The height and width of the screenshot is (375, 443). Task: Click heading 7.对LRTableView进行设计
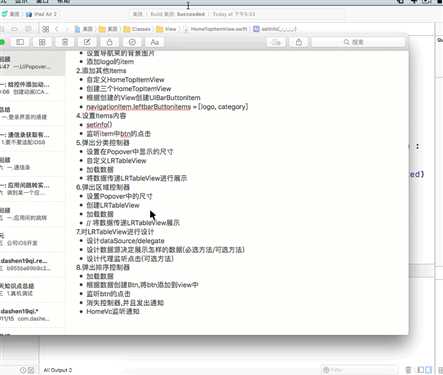coord(115,232)
